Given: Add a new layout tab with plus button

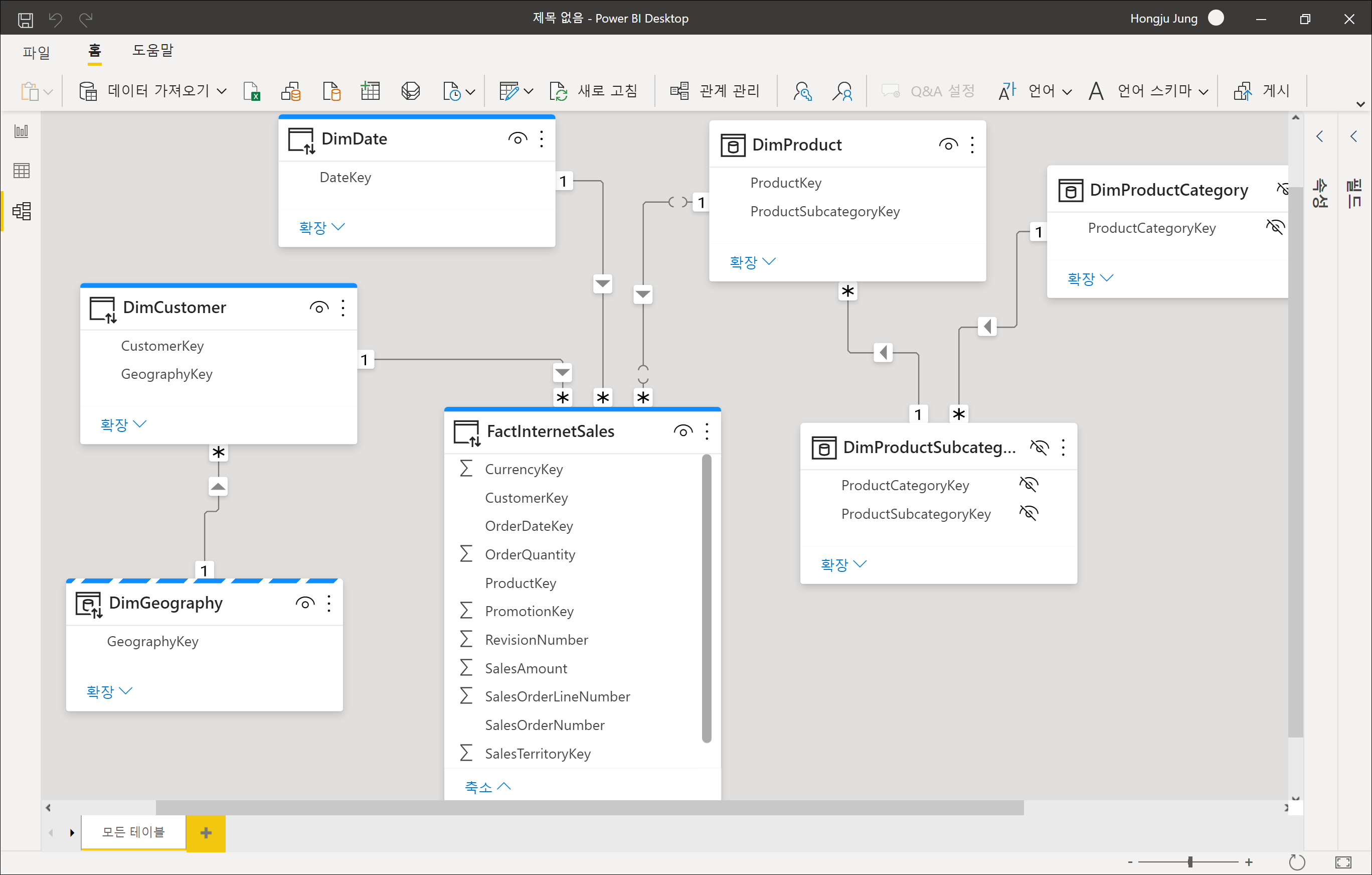Looking at the screenshot, I should tap(206, 833).
